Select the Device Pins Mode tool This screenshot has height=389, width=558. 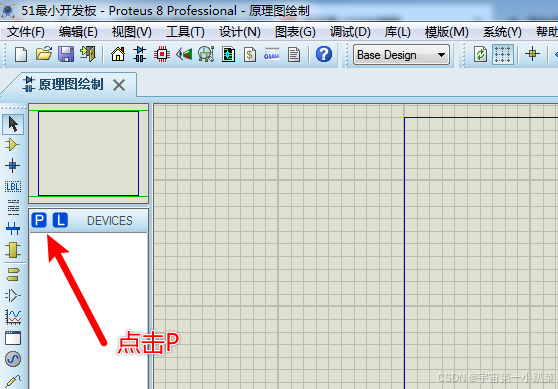click(x=13, y=295)
